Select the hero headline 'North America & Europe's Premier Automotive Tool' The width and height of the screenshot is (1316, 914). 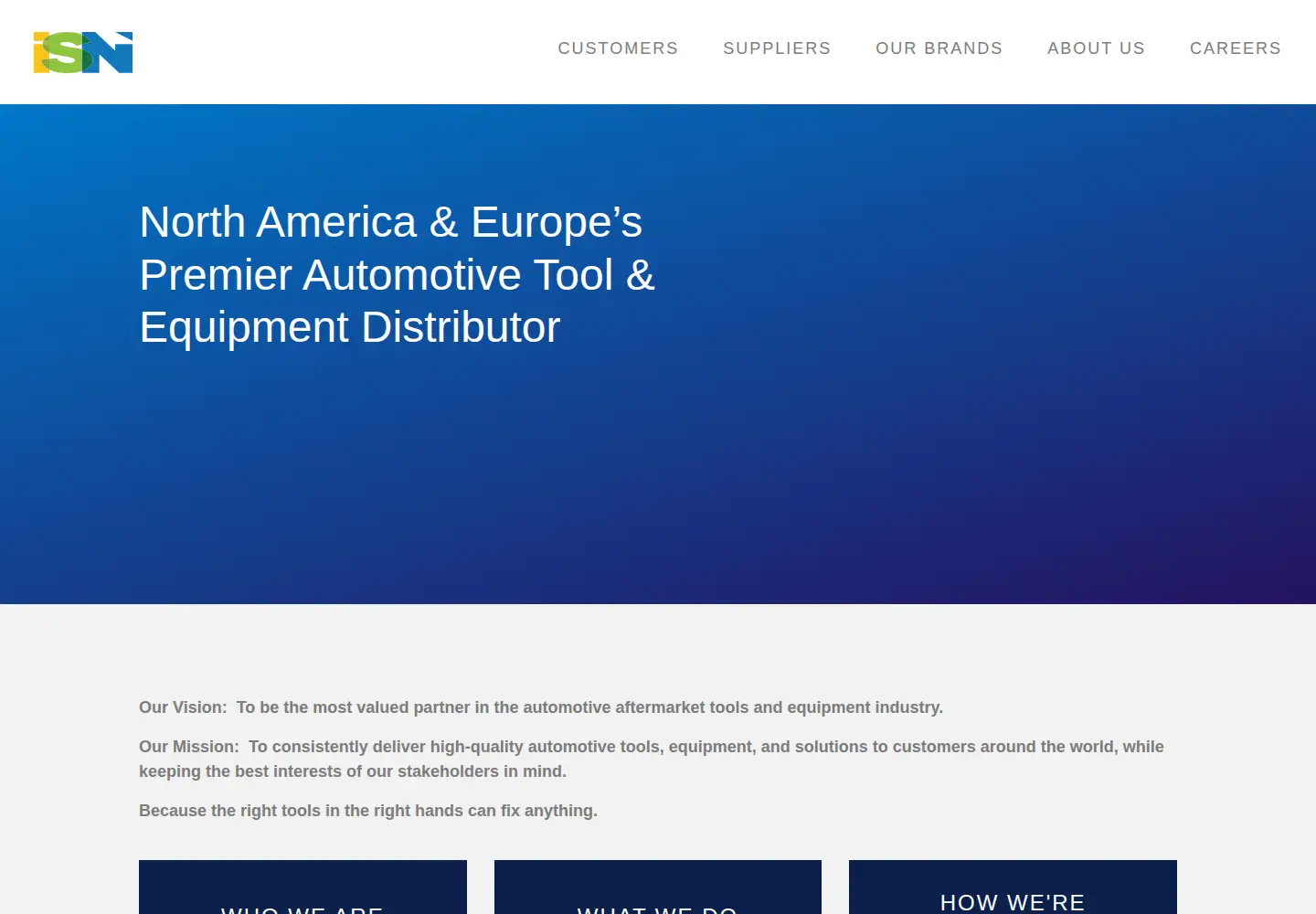click(x=398, y=274)
